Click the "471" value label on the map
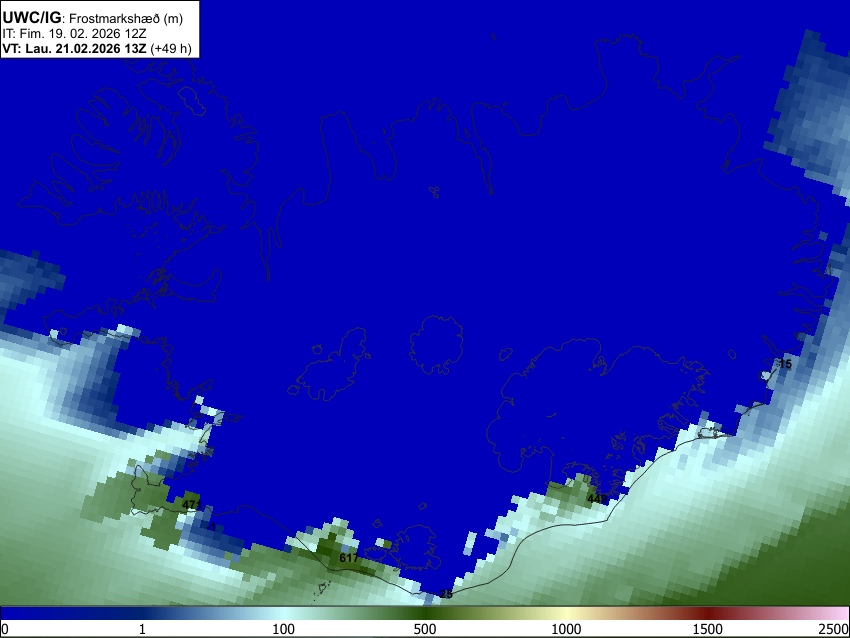The height and width of the screenshot is (638, 850). 191,505
